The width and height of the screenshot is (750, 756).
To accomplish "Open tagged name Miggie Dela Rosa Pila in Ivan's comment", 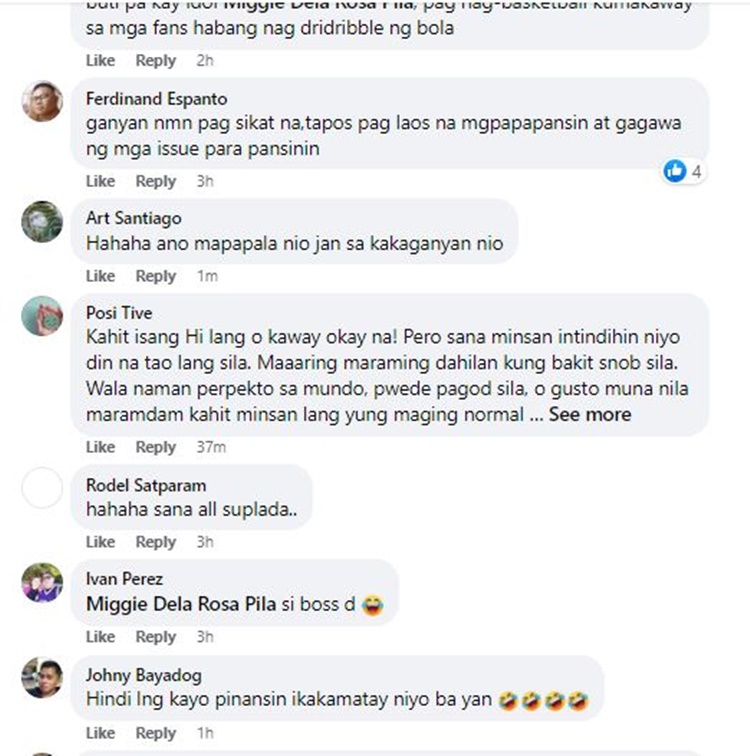I will 181,604.
